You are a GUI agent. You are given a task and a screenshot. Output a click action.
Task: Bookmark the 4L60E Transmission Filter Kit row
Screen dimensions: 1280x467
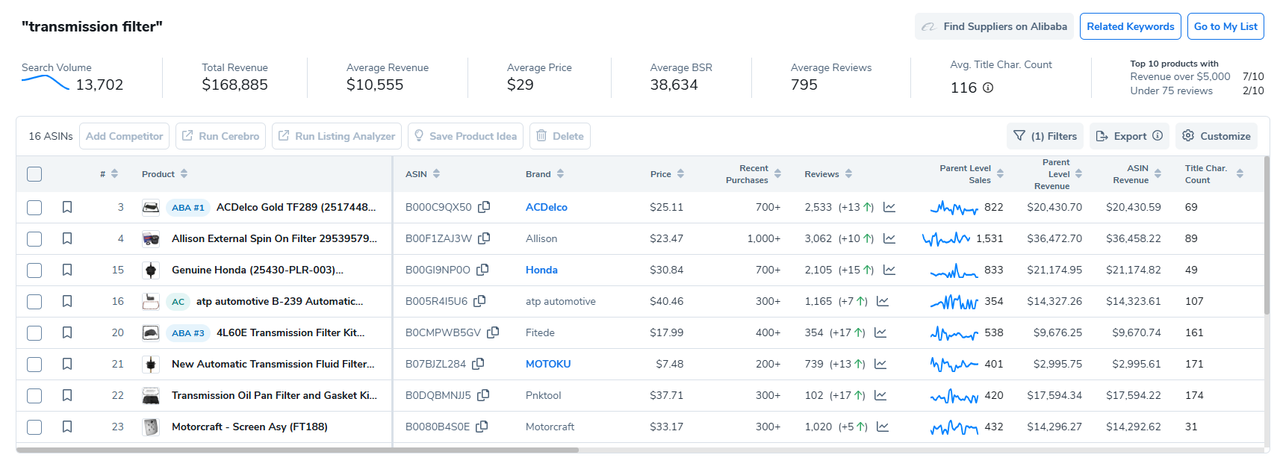tap(67, 332)
